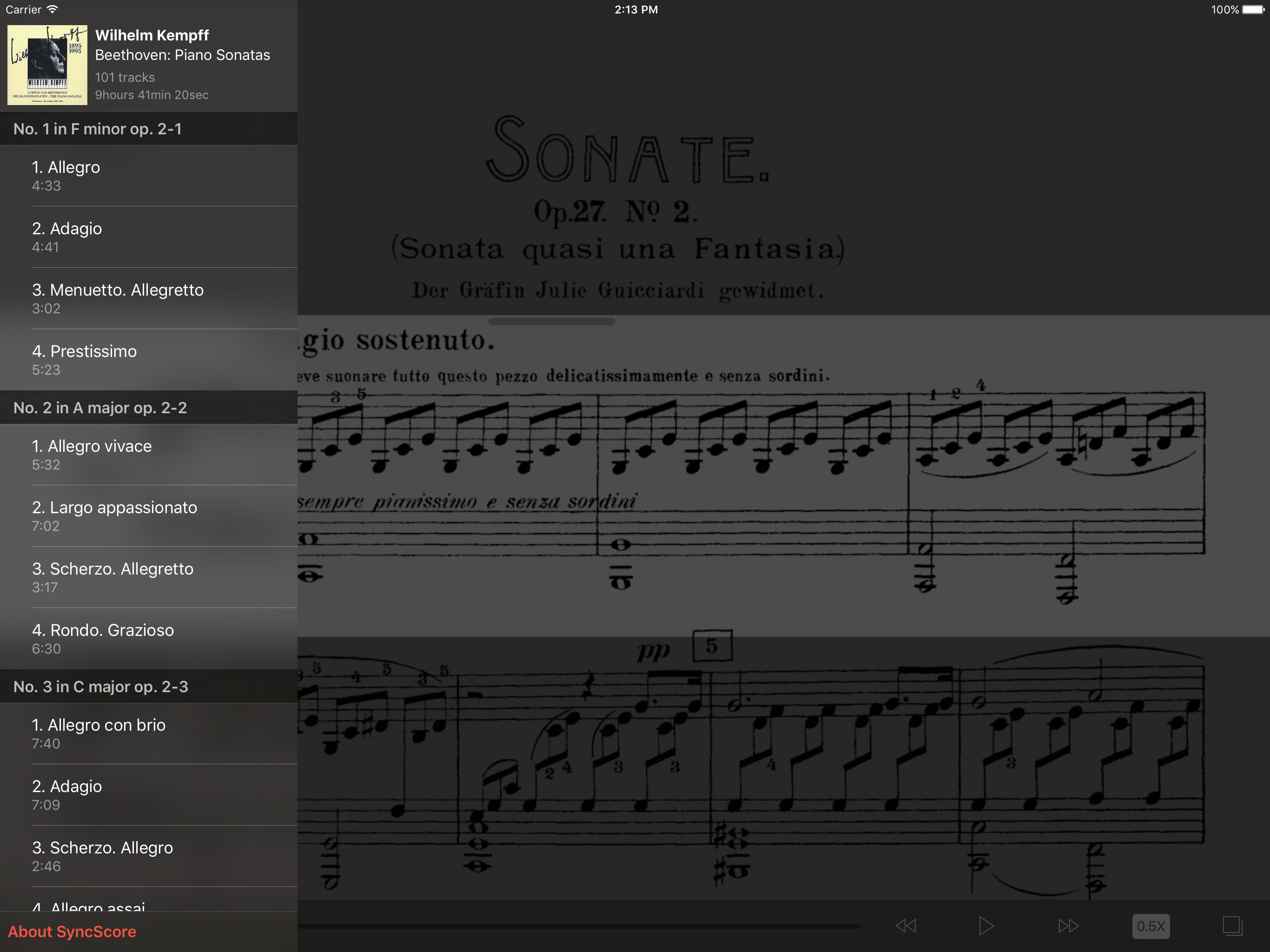Tap No. 2 in A major section header

pyautogui.click(x=148, y=408)
